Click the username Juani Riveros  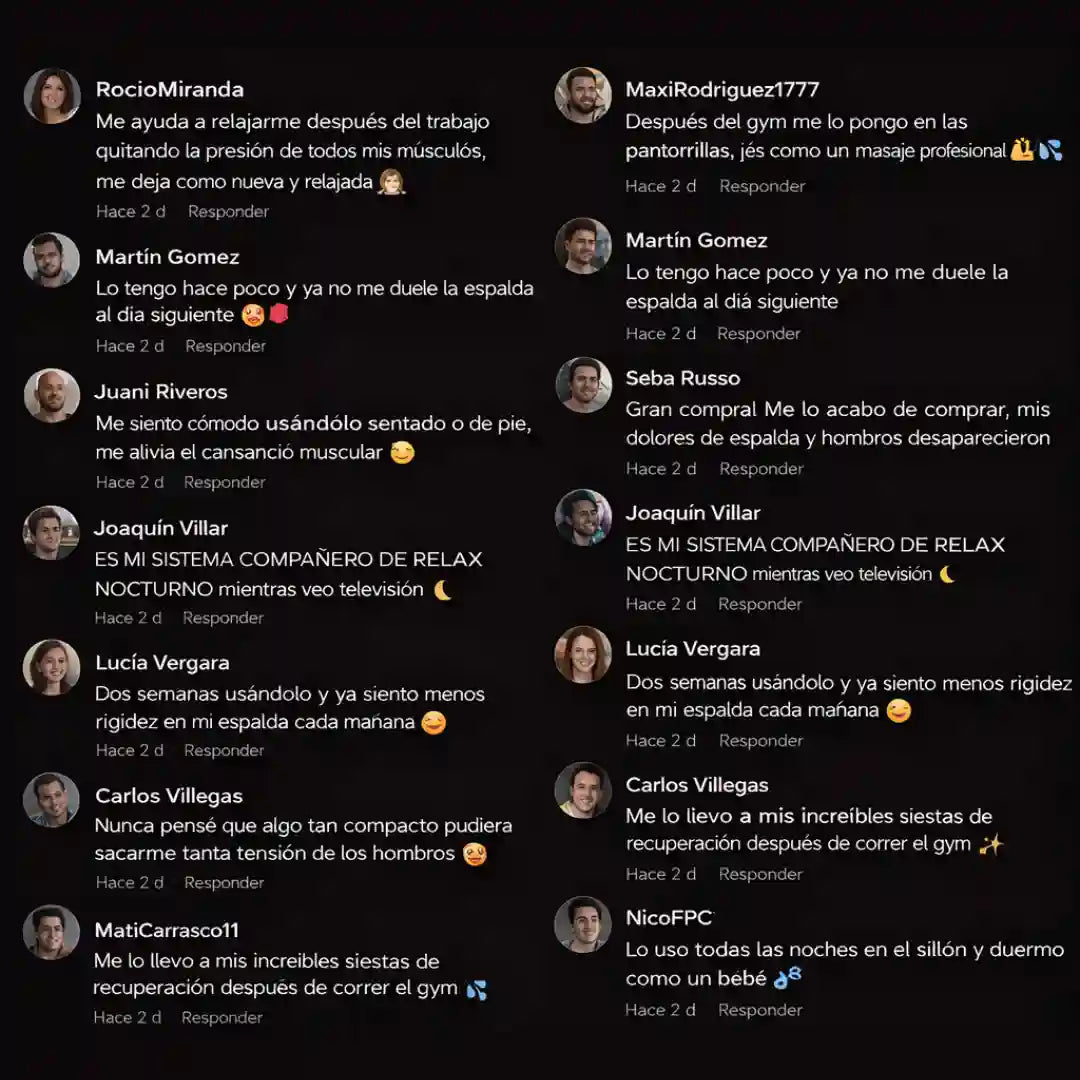click(x=161, y=392)
